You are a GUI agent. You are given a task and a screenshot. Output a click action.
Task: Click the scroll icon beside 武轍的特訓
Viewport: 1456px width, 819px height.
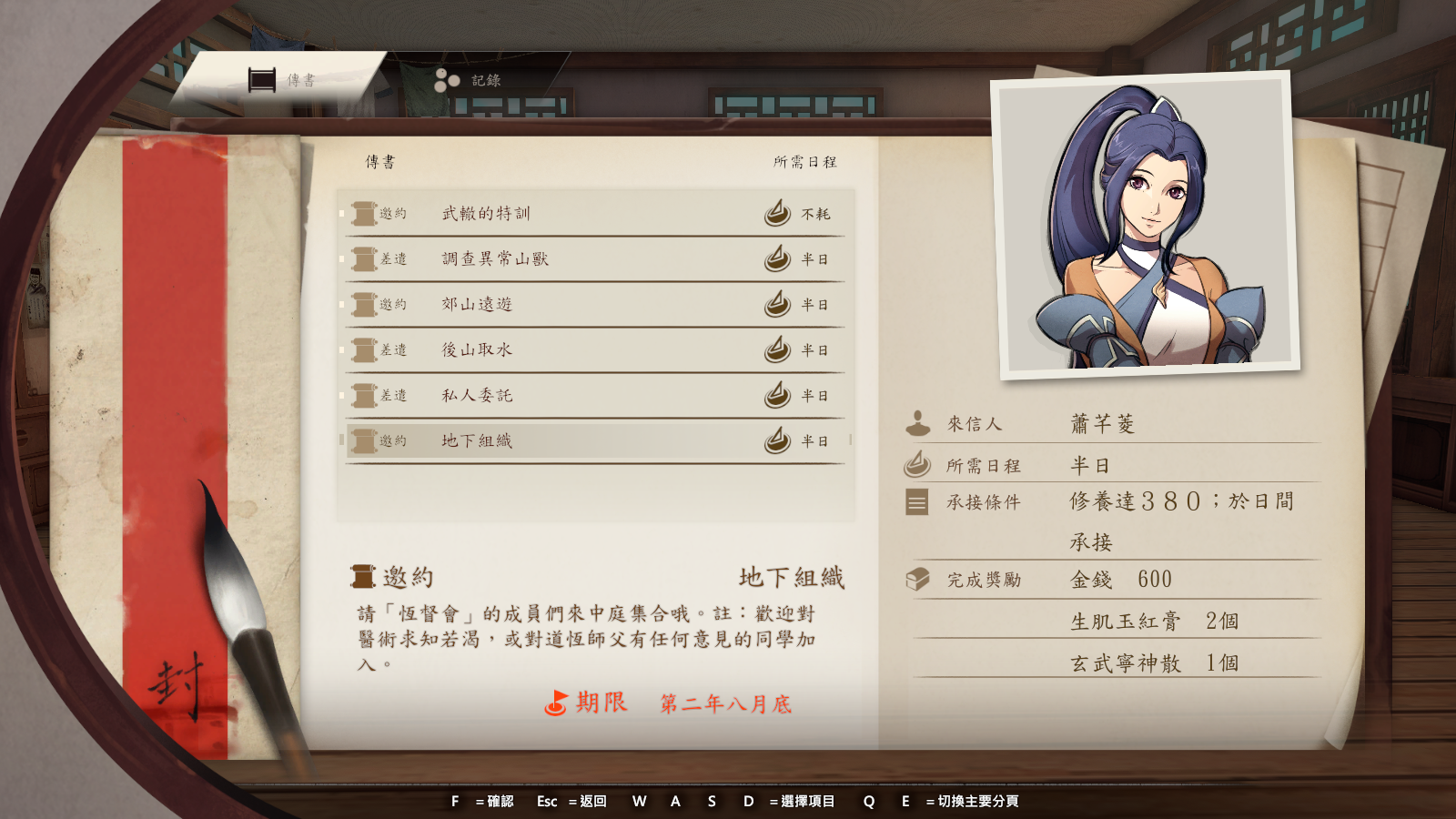tap(364, 214)
